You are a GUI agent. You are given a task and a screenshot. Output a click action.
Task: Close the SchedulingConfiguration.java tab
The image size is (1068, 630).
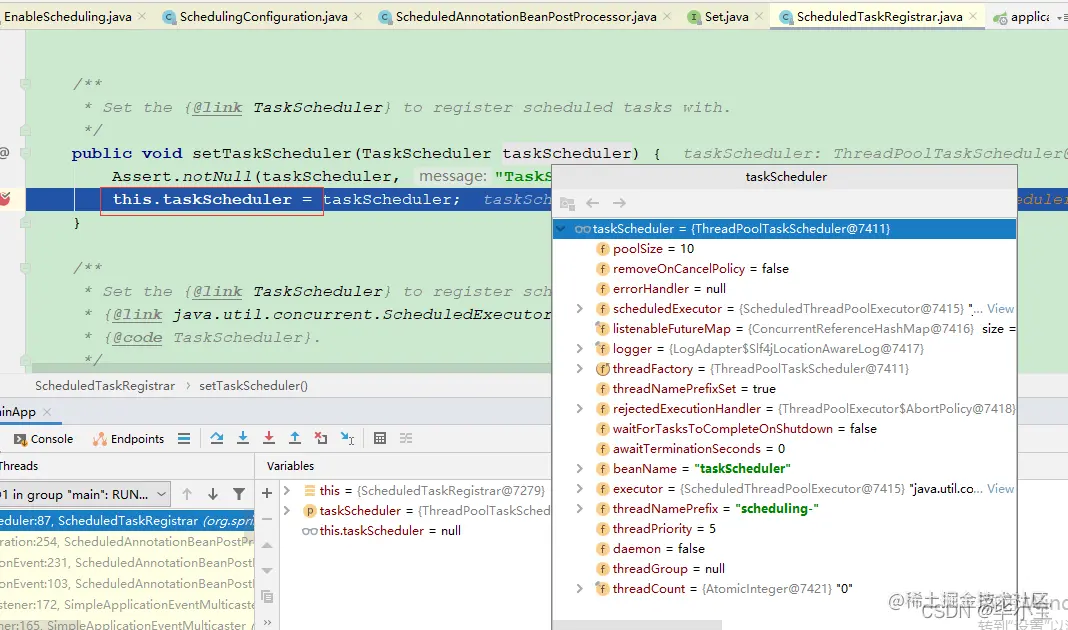click(358, 16)
